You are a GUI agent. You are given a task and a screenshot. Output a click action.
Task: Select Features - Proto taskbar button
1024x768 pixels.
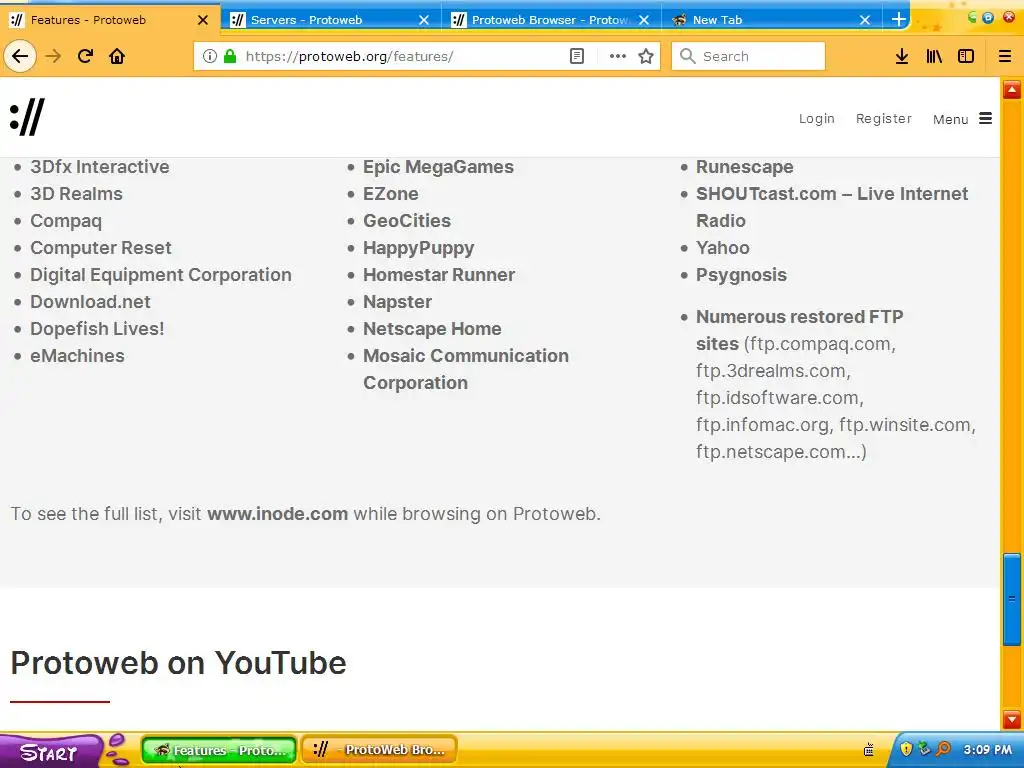coord(219,750)
